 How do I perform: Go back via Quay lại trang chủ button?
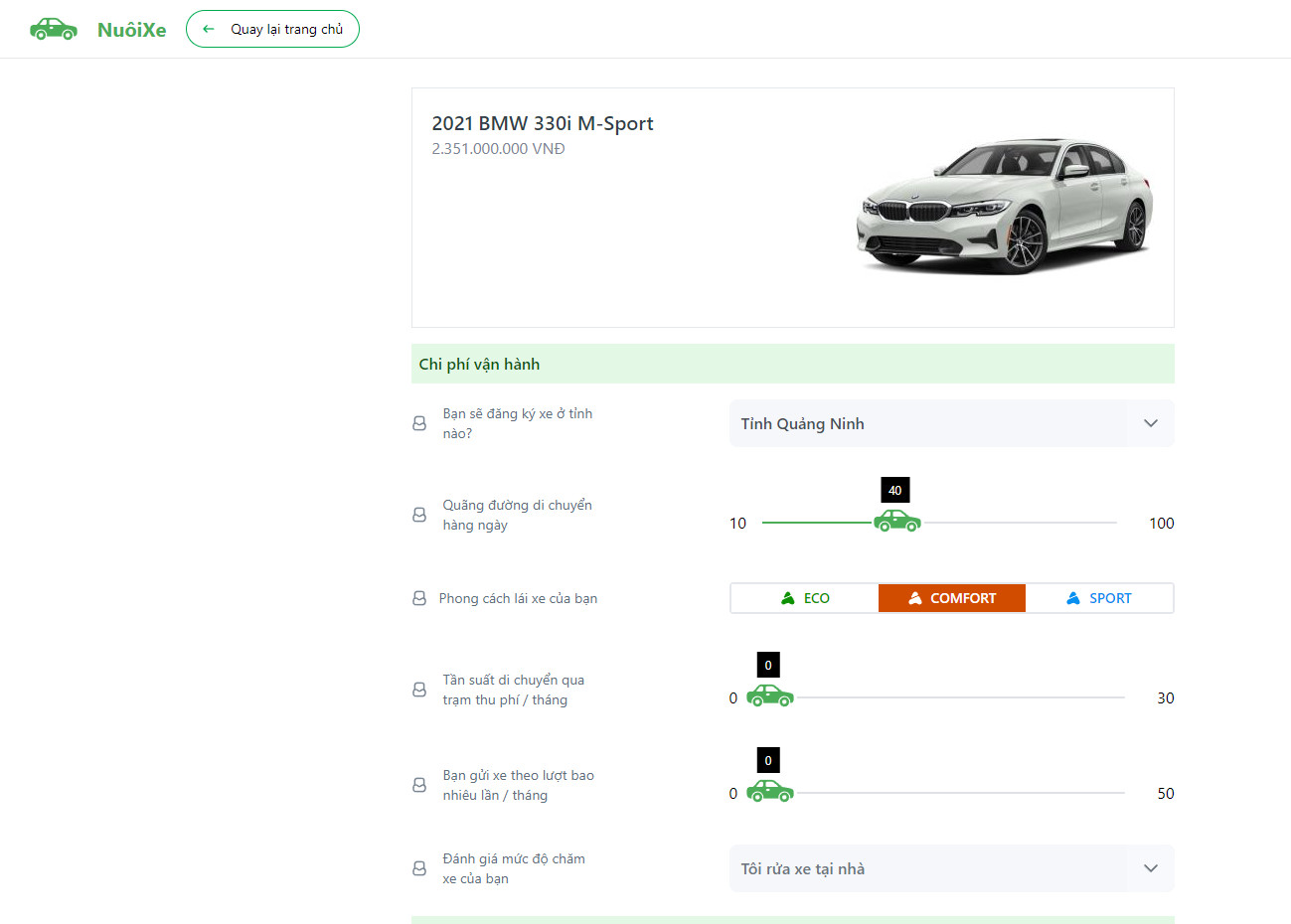coord(272,29)
